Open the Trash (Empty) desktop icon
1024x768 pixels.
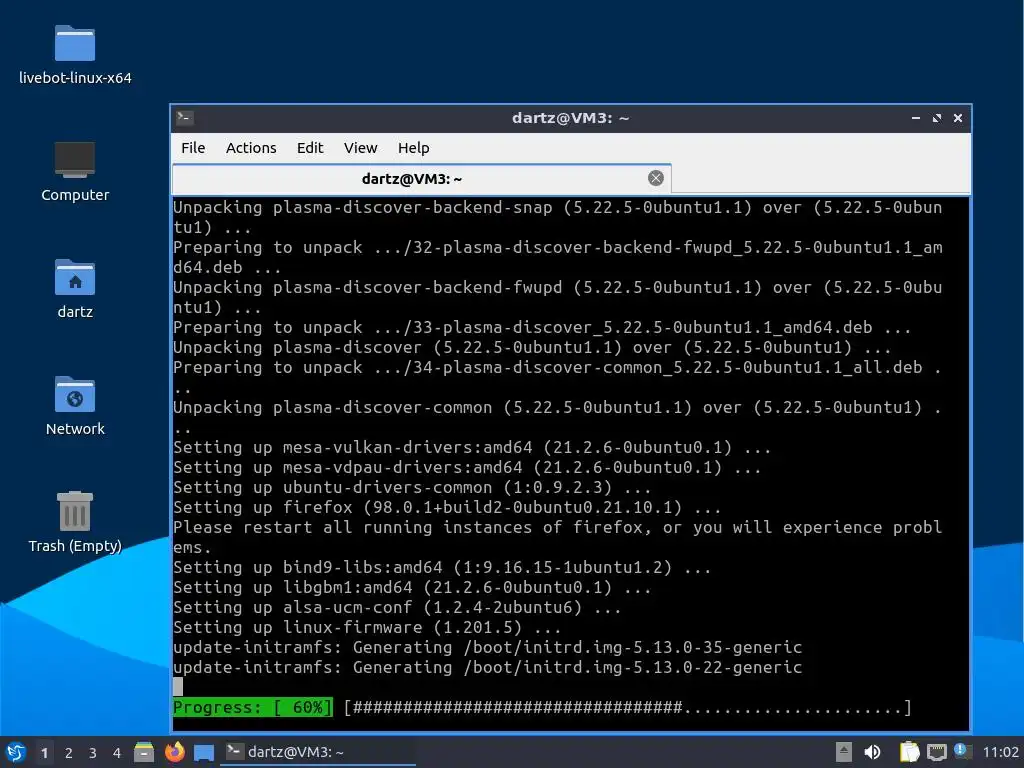(74, 522)
